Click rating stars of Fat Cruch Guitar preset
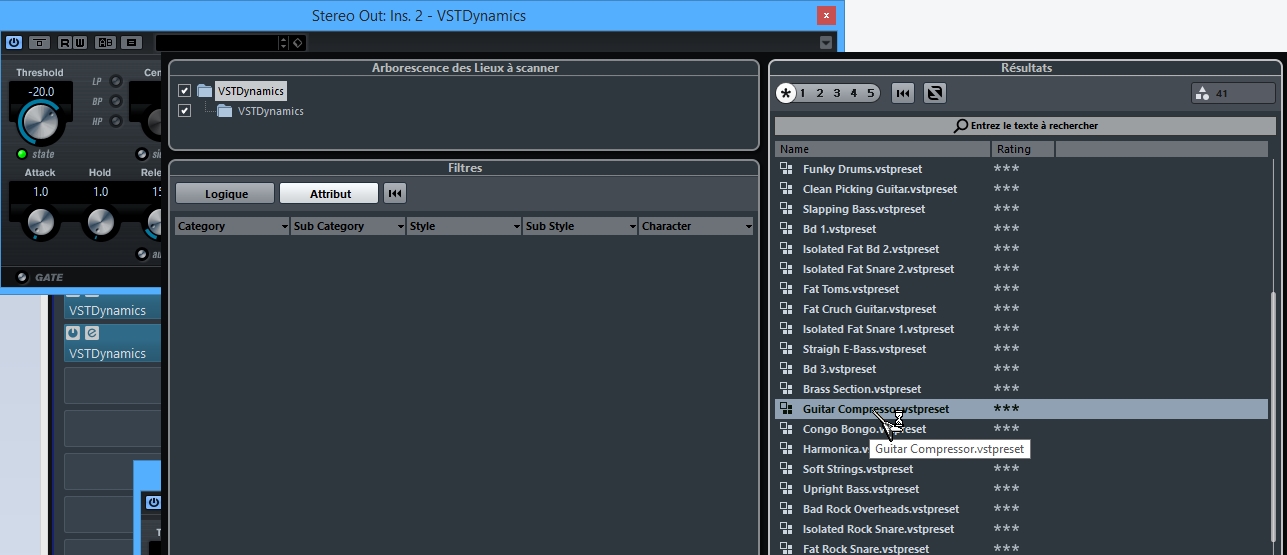Screen dimensions: 1287x555 1006,308
